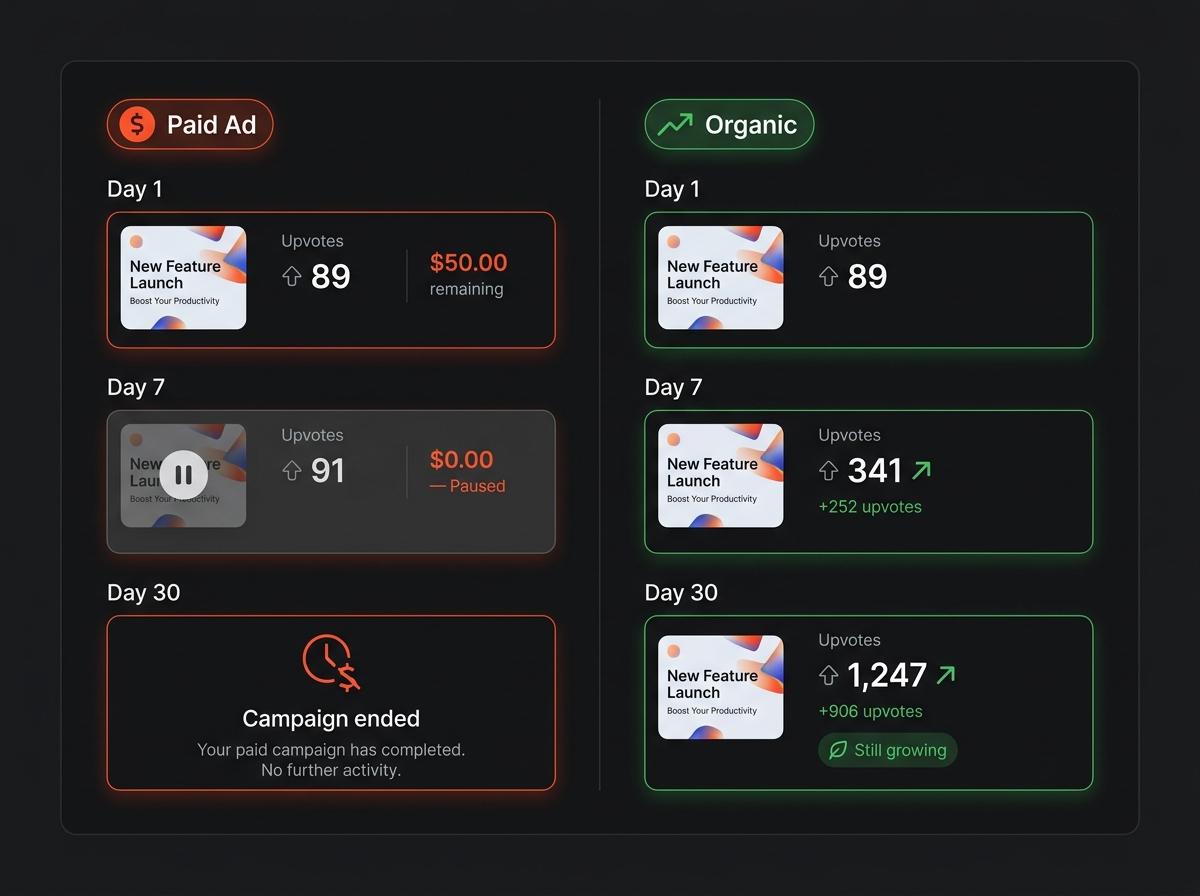Click the green growth arrow next to 341

(x=921, y=469)
